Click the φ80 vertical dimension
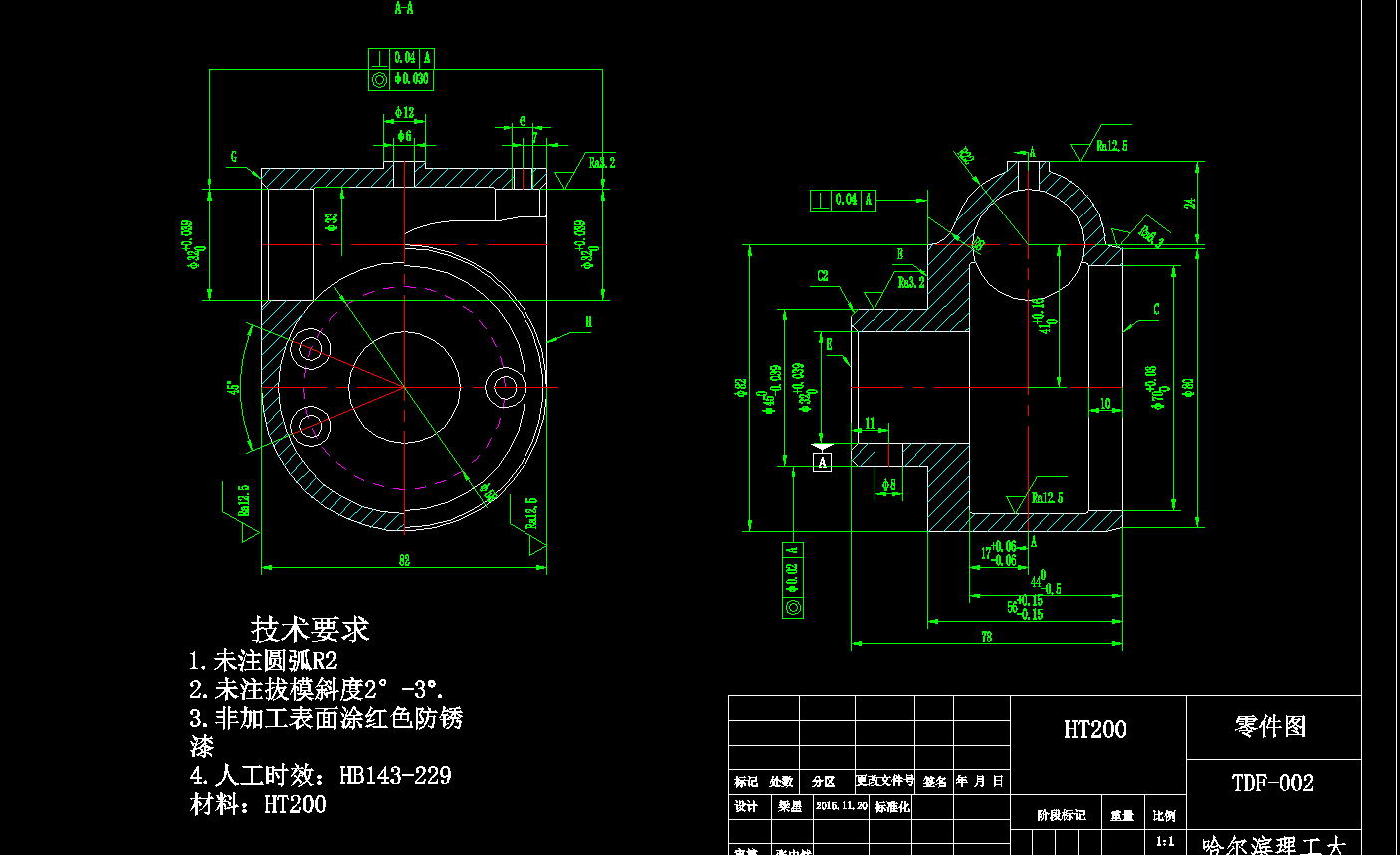 click(1187, 387)
